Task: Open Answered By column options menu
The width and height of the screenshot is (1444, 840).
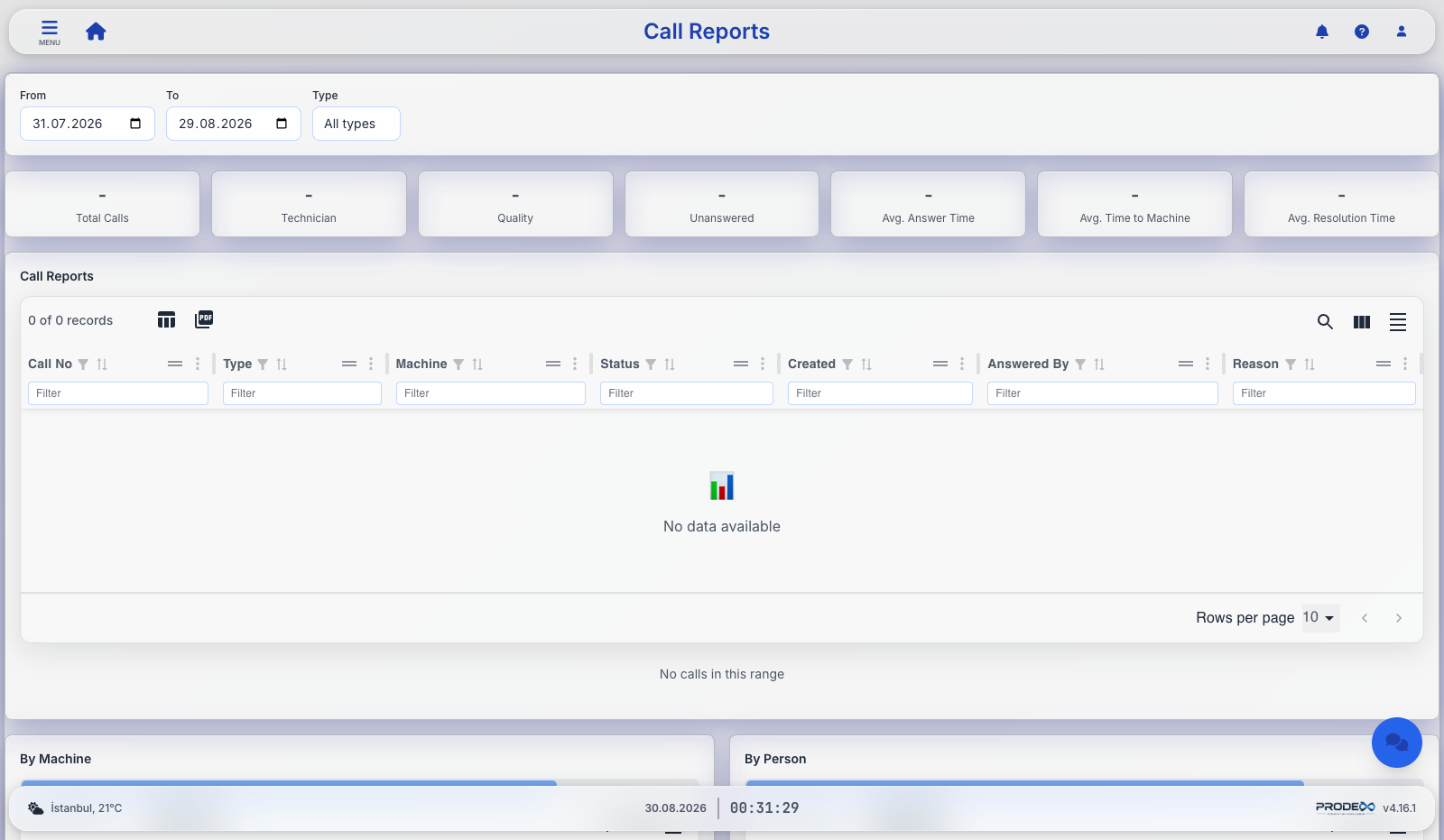Action: (x=1208, y=364)
